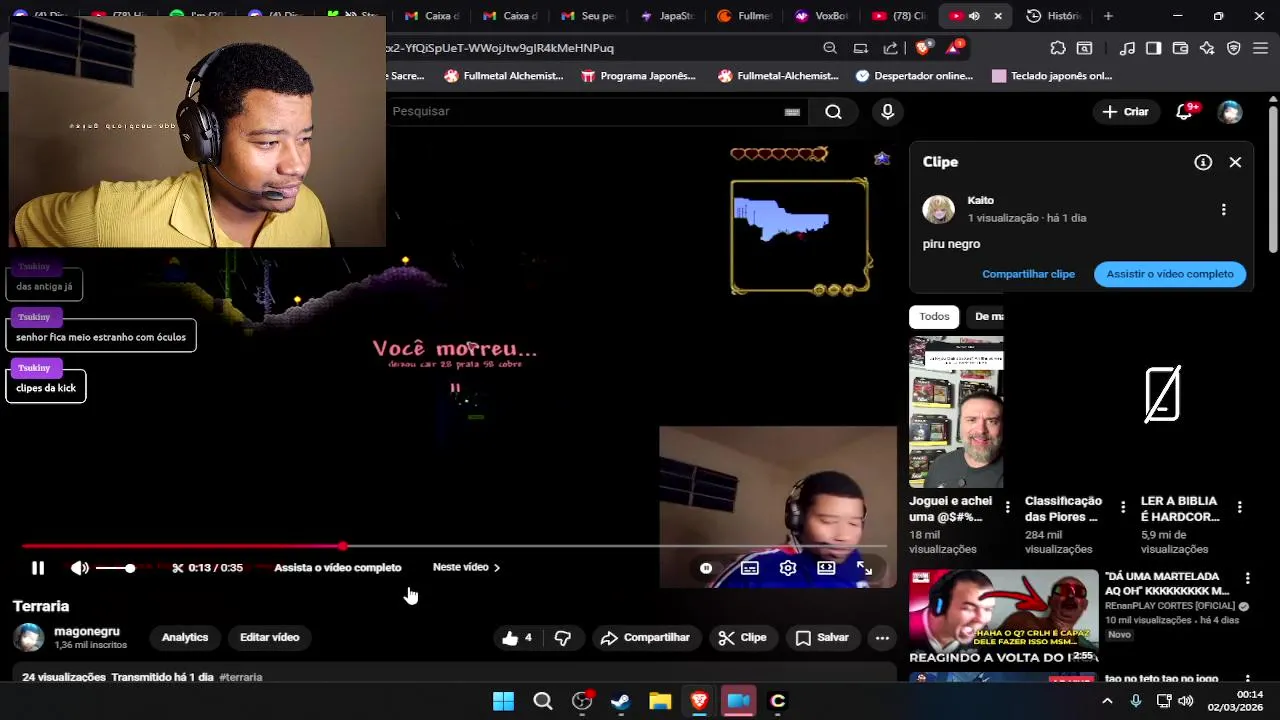1280x720 pixels.
Task: Click the share page icon in address bar
Action: 890,48
